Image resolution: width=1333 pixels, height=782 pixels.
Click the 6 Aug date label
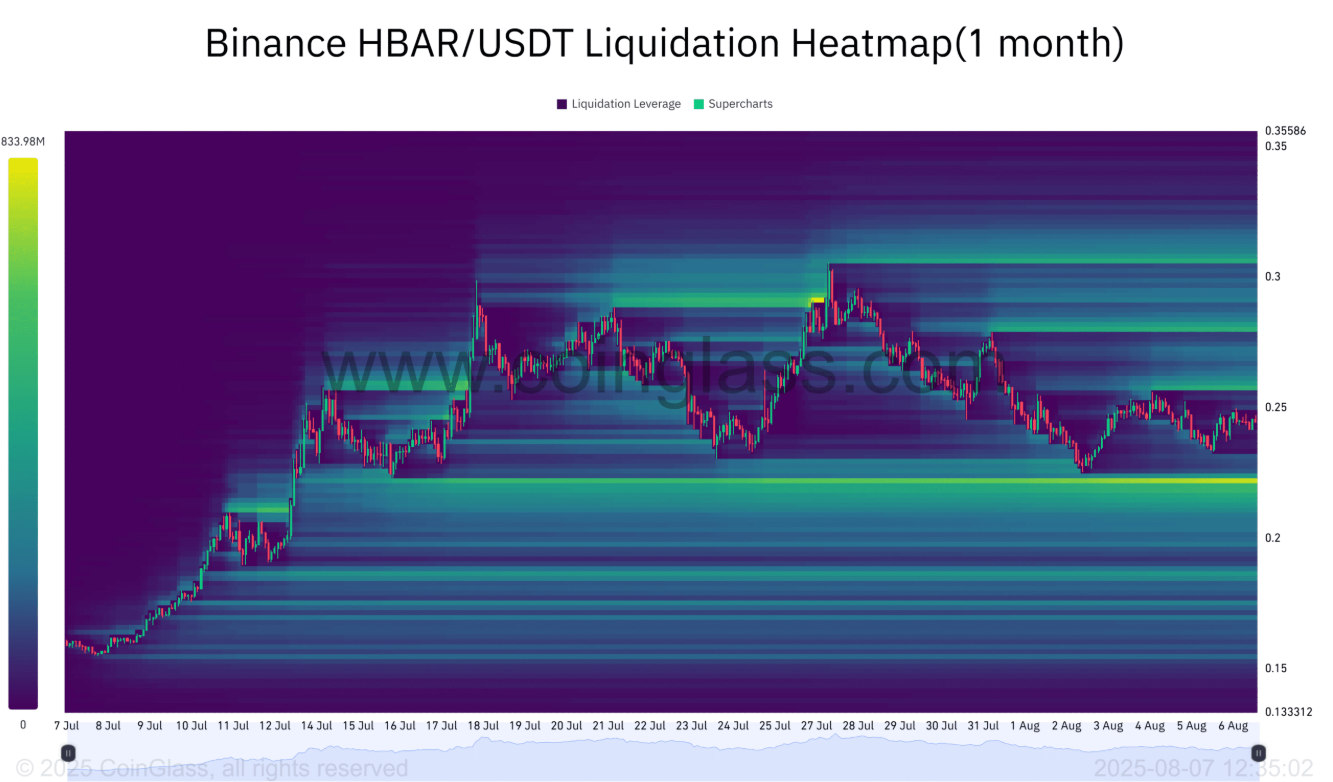pos(1233,726)
